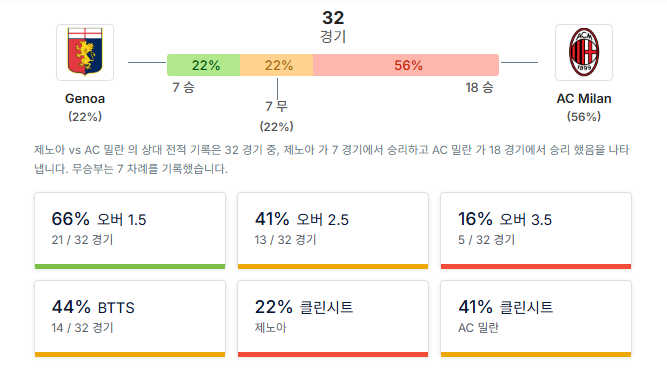Click the AC Milan club crest icon
Image resolution: width=667 pixels, height=368 pixels.
click(584, 52)
